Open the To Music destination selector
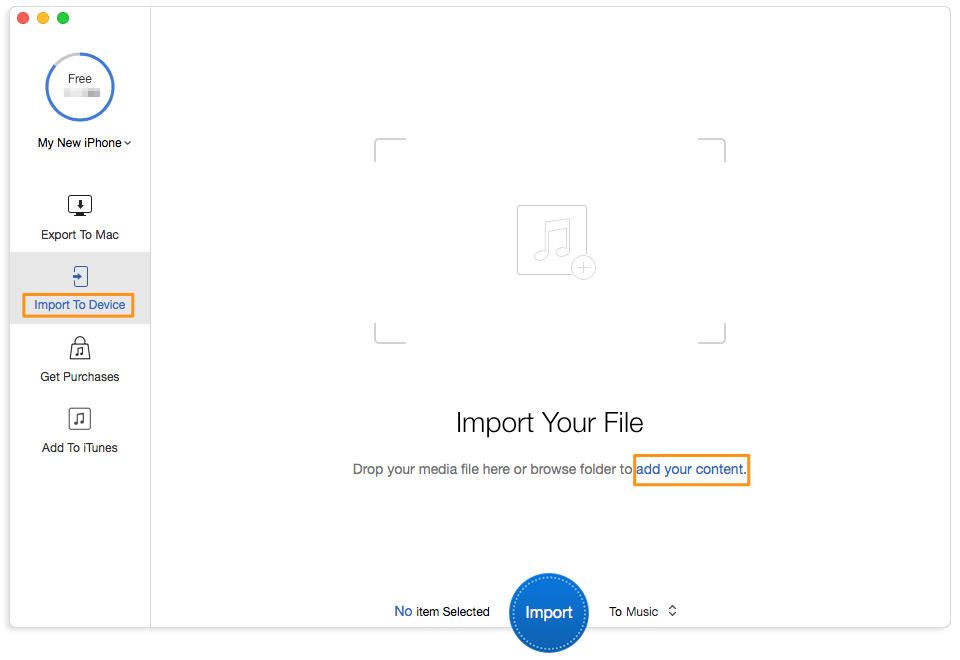Viewport: 960px width, 660px height. [643, 612]
